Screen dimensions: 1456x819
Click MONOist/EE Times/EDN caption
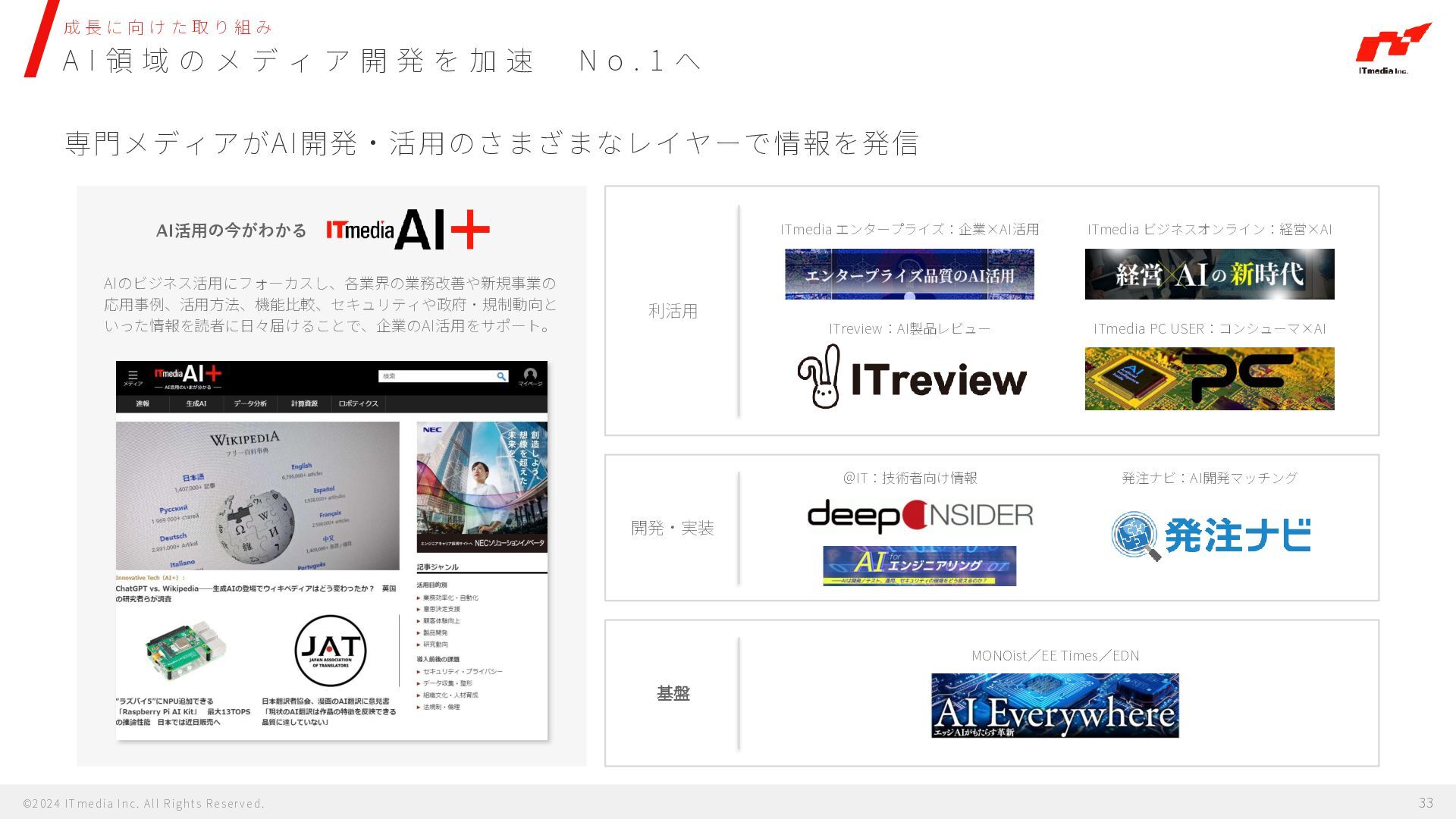click(1055, 655)
